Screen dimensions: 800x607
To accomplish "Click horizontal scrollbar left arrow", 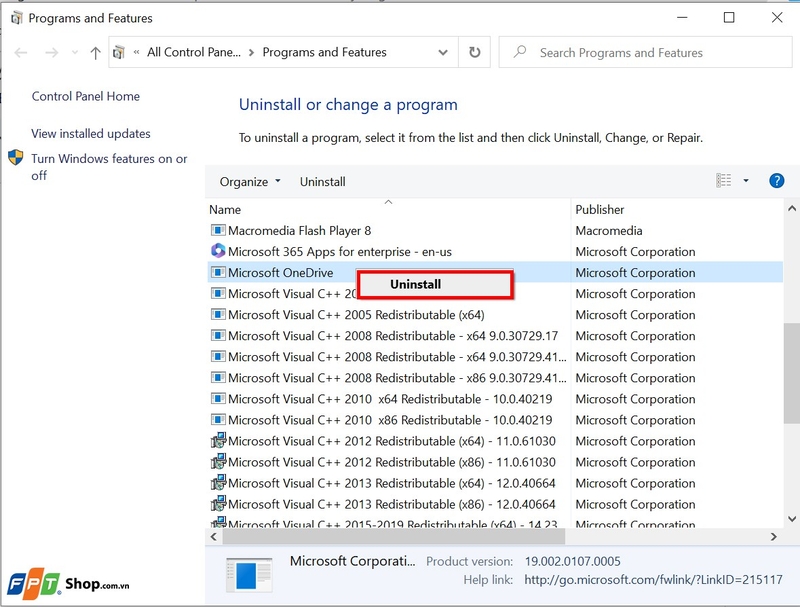I will coord(214,537).
